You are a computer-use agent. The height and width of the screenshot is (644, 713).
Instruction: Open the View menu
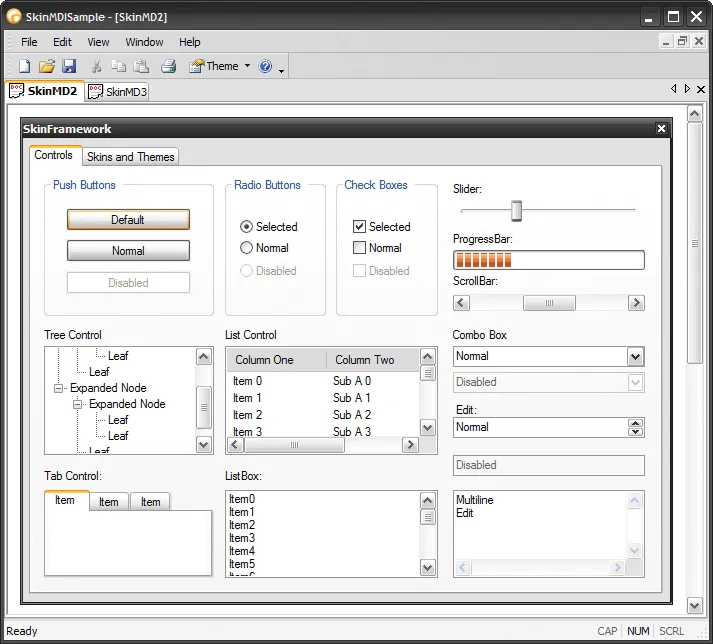[x=98, y=42]
